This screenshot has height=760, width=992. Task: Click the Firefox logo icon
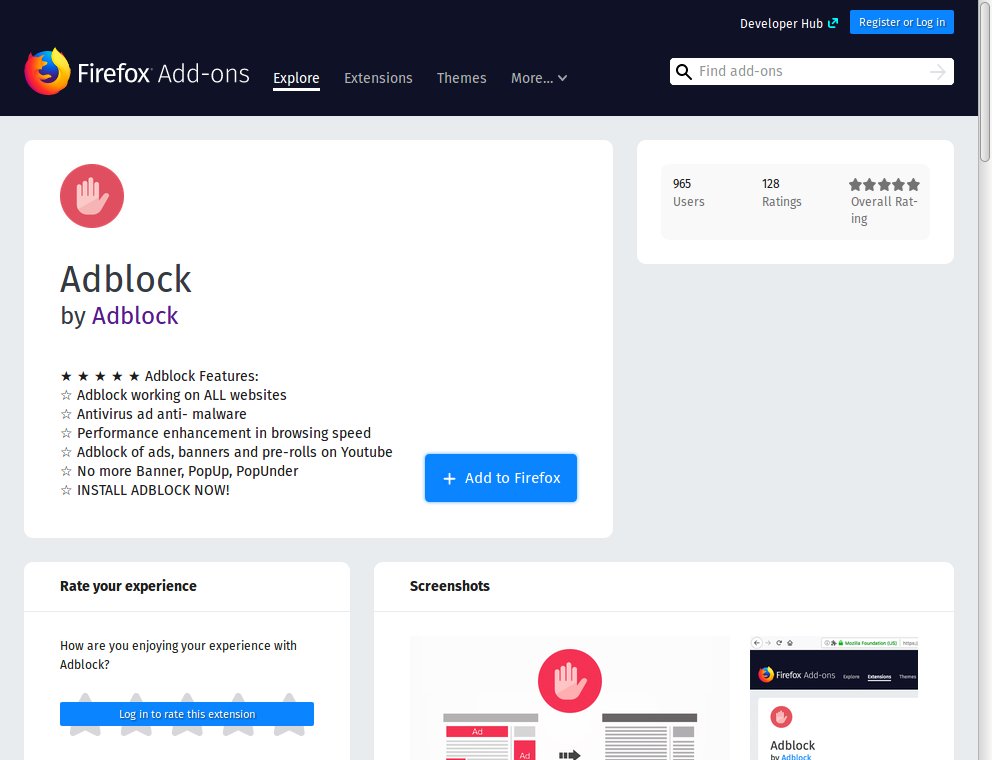tap(47, 72)
